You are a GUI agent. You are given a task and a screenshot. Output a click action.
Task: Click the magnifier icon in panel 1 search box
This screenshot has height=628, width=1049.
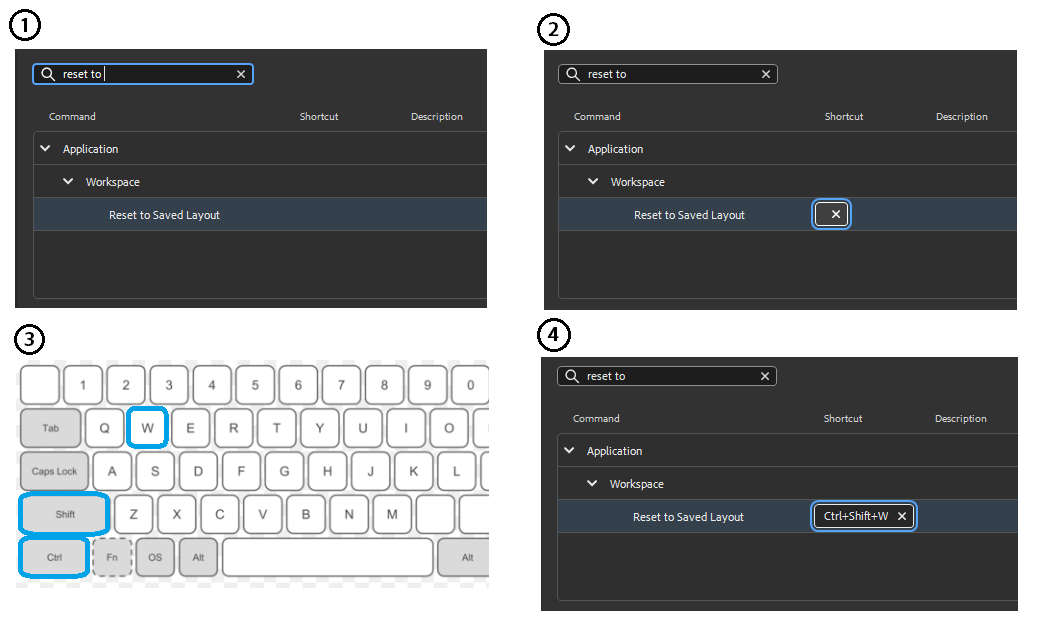click(46, 73)
